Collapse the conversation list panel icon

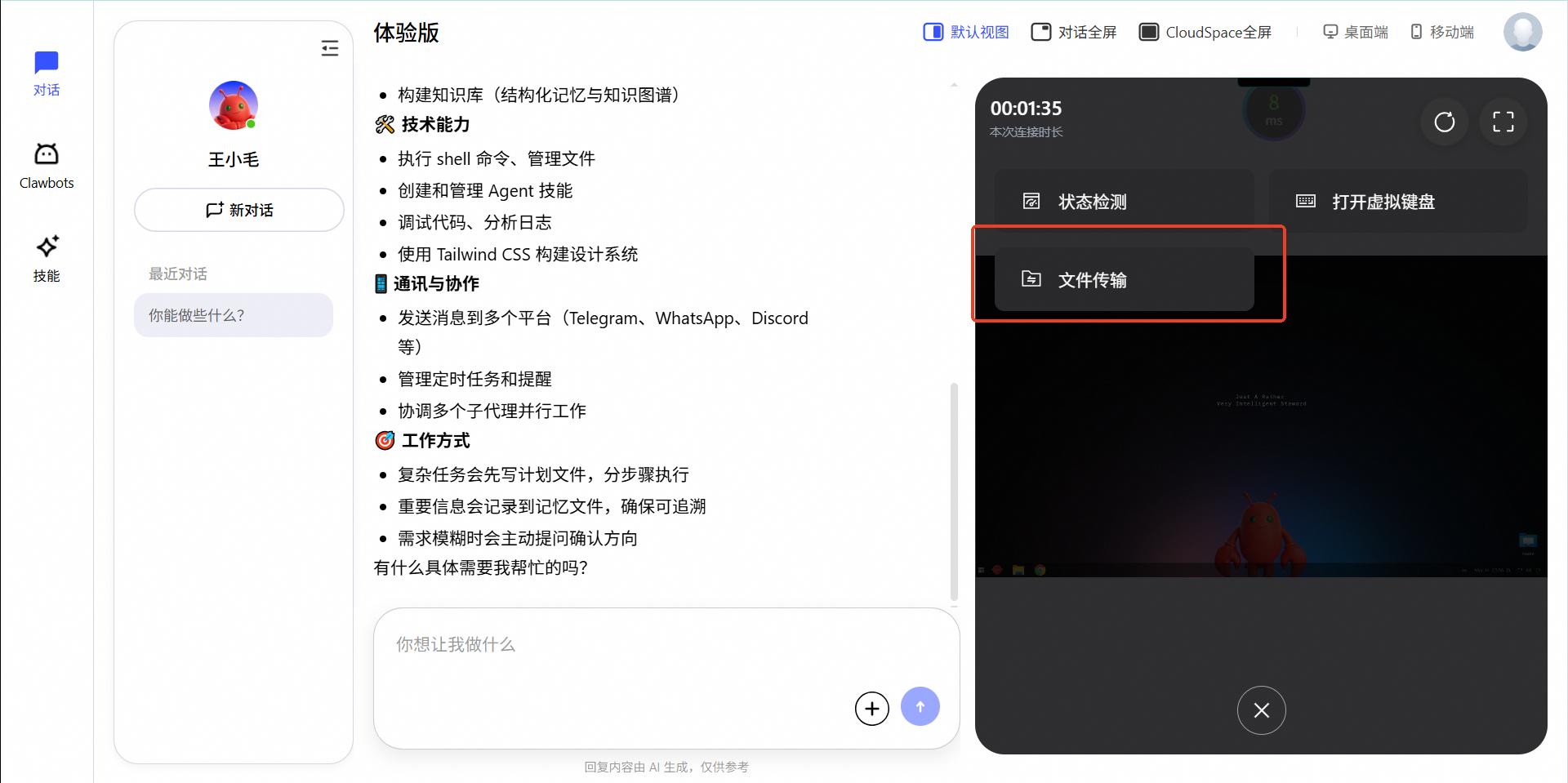coord(330,49)
